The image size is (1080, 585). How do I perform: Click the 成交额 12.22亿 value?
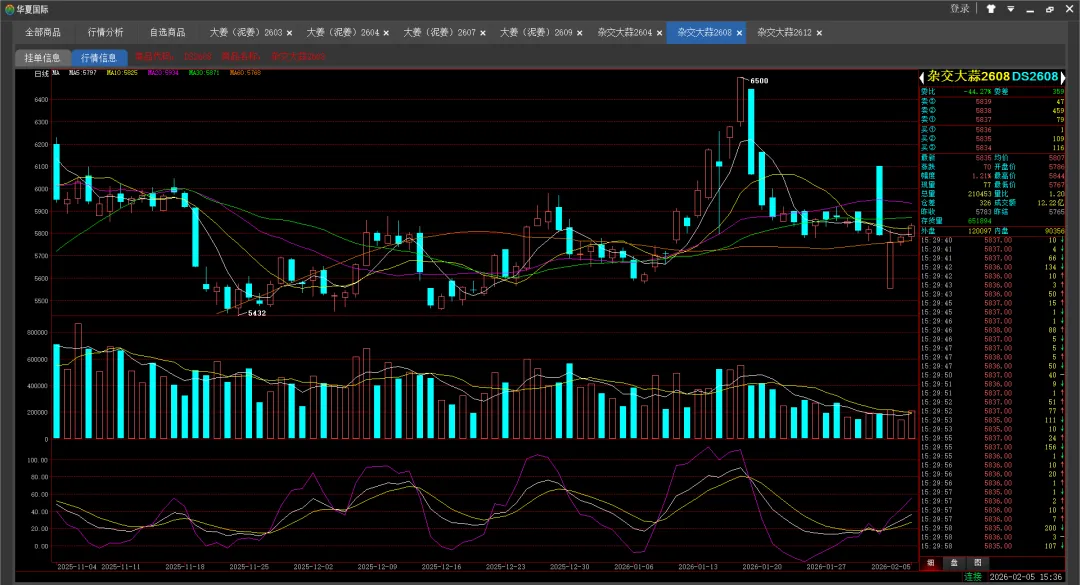coord(1051,203)
